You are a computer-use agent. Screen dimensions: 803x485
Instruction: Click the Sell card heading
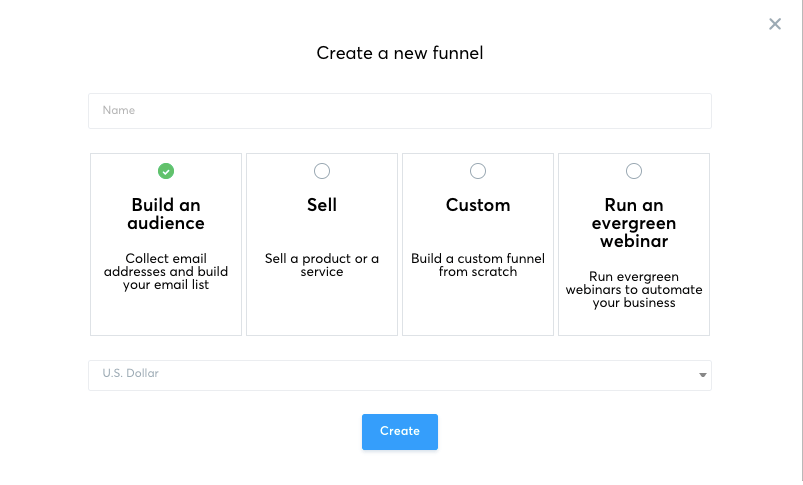322,205
